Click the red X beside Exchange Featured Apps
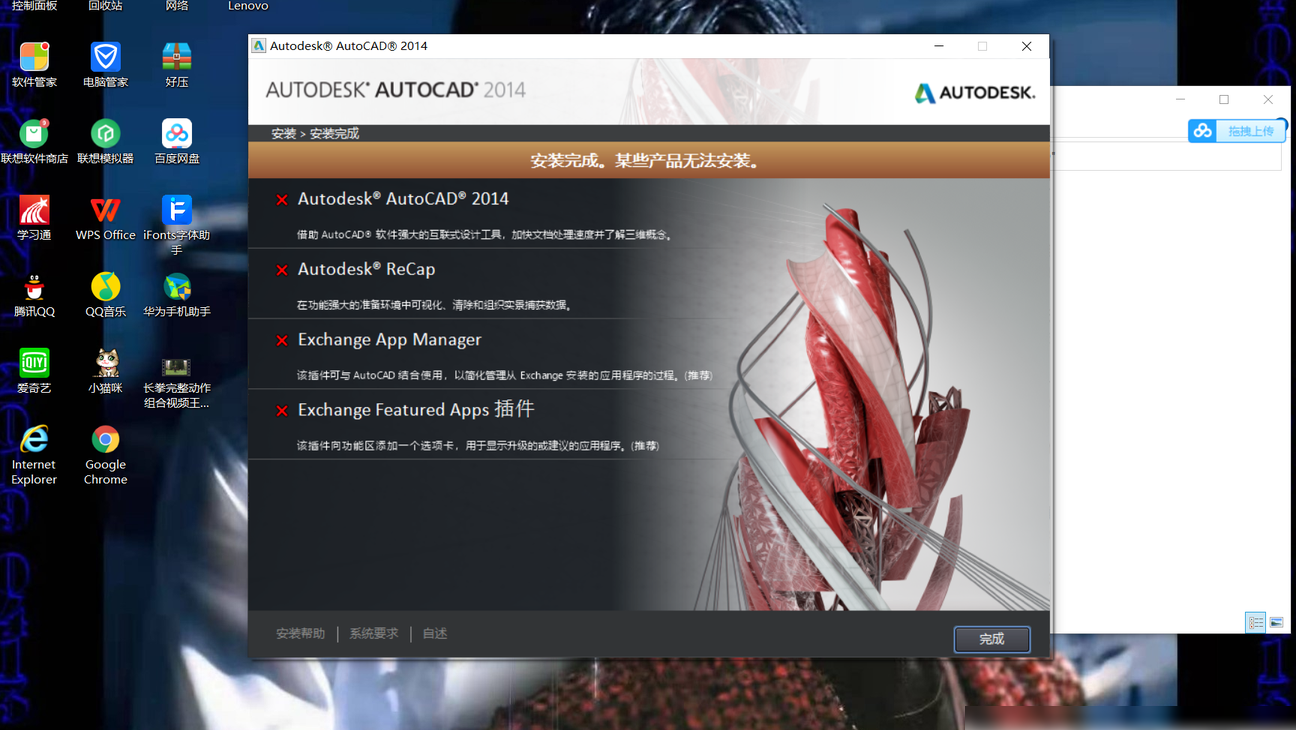The image size is (1296, 730). [x=282, y=410]
